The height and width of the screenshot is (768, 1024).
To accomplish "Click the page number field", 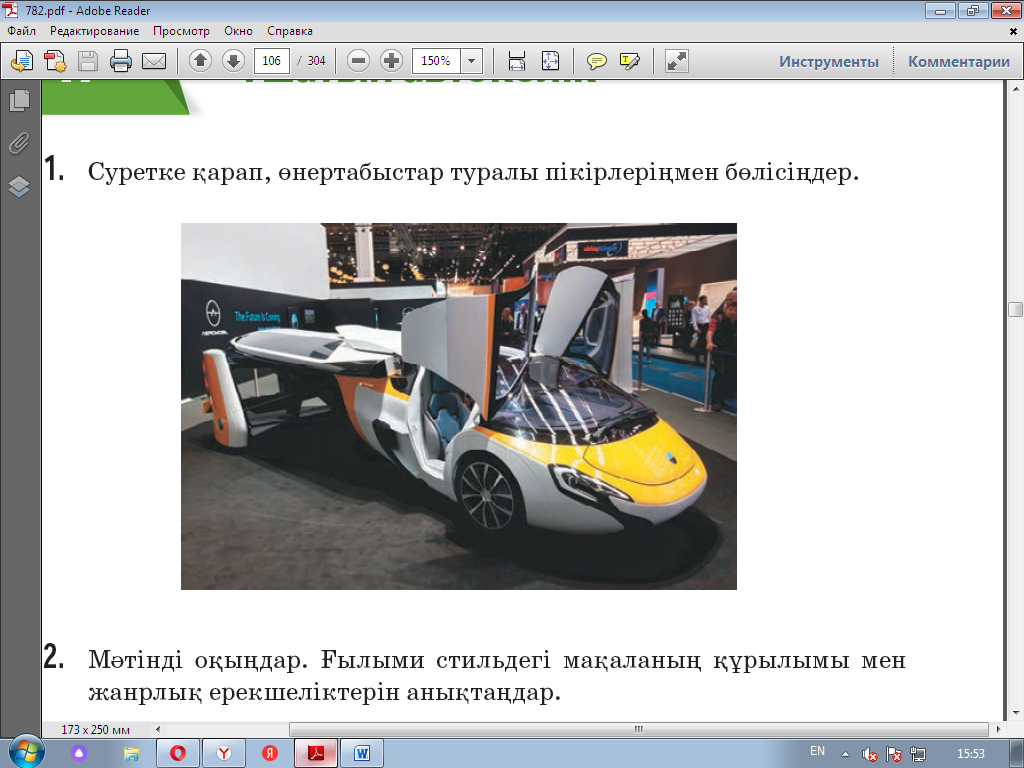I will click(x=271, y=61).
